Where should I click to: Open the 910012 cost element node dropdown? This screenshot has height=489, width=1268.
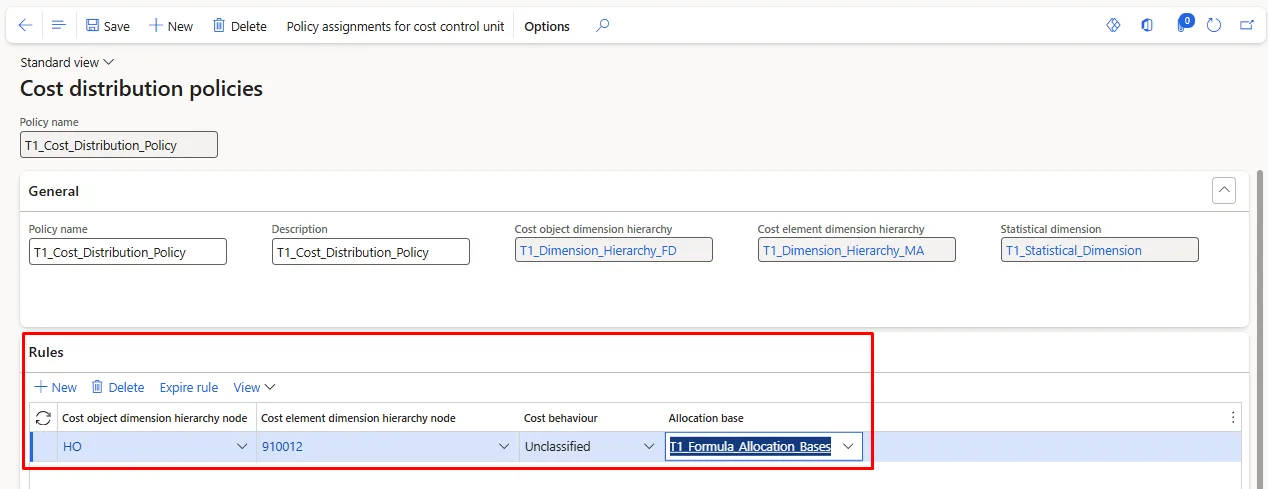click(504, 447)
